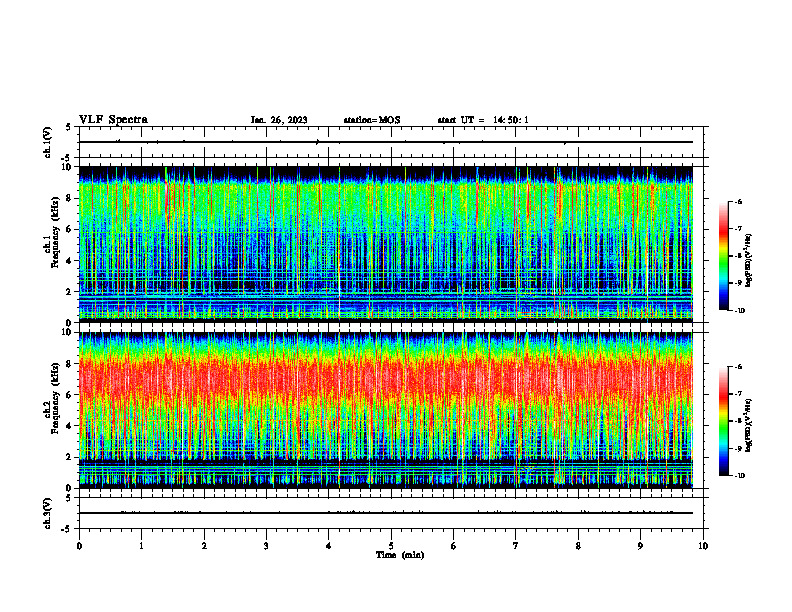
Task: Click the 'Time (min)' x-axis label
Action: 400,555
